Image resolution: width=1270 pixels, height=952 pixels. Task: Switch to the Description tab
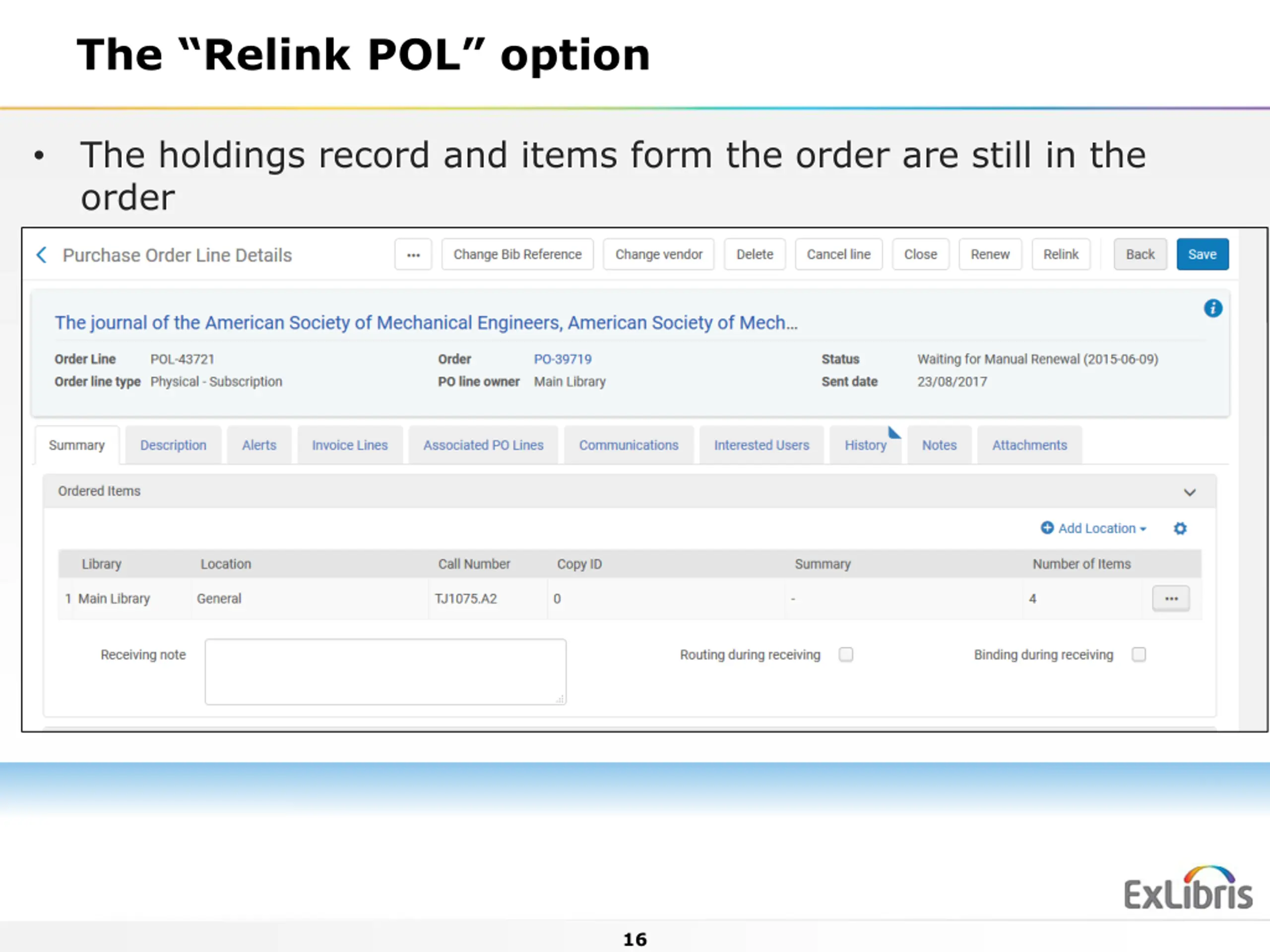[174, 445]
